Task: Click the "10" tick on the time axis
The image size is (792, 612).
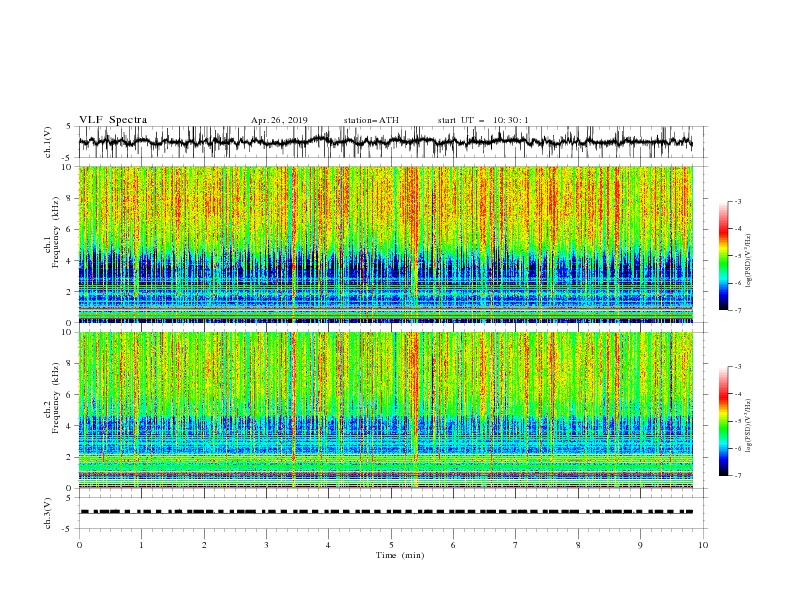Action: click(x=703, y=545)
